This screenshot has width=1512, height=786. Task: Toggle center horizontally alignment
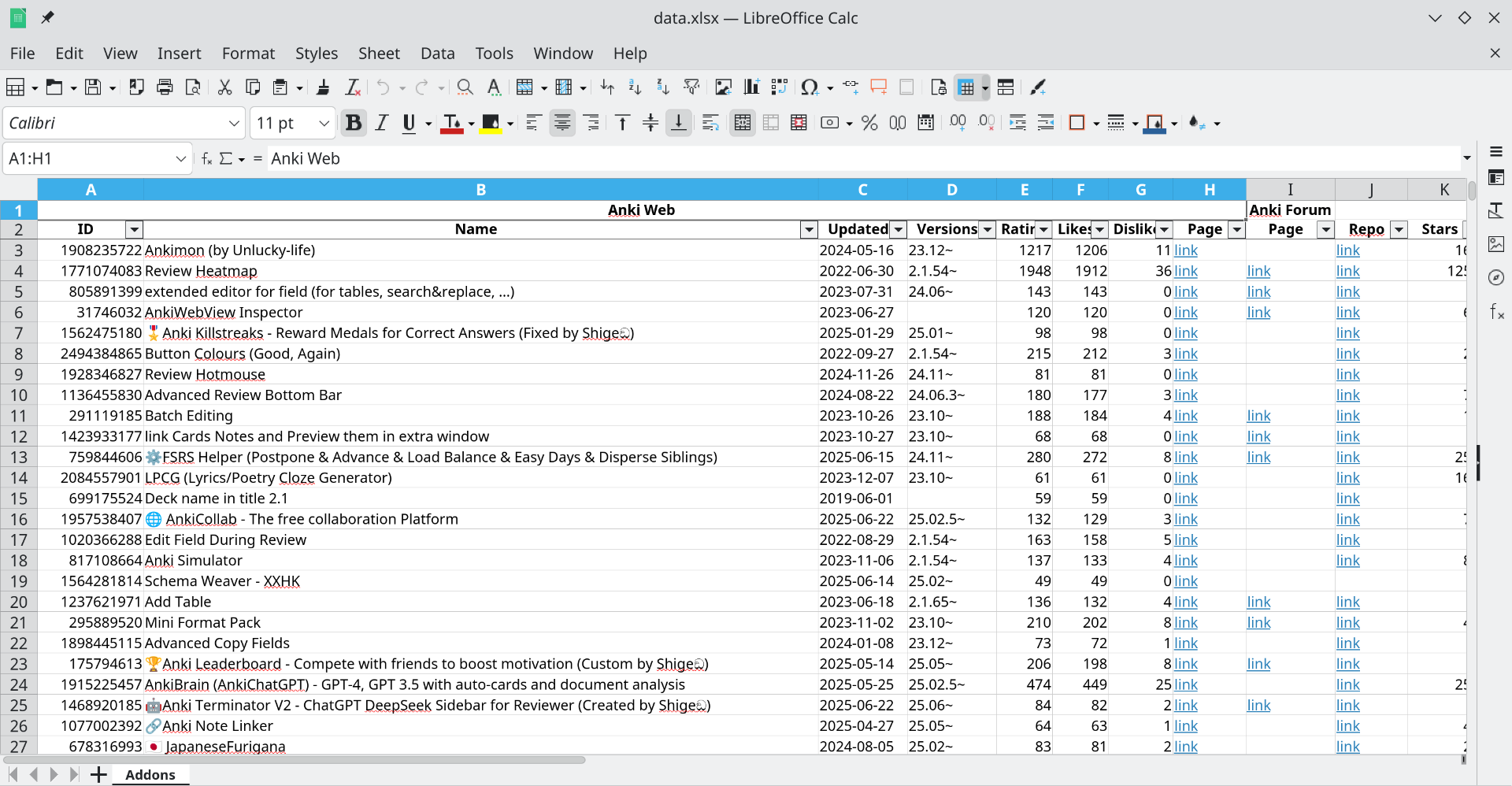click(562, 123)
